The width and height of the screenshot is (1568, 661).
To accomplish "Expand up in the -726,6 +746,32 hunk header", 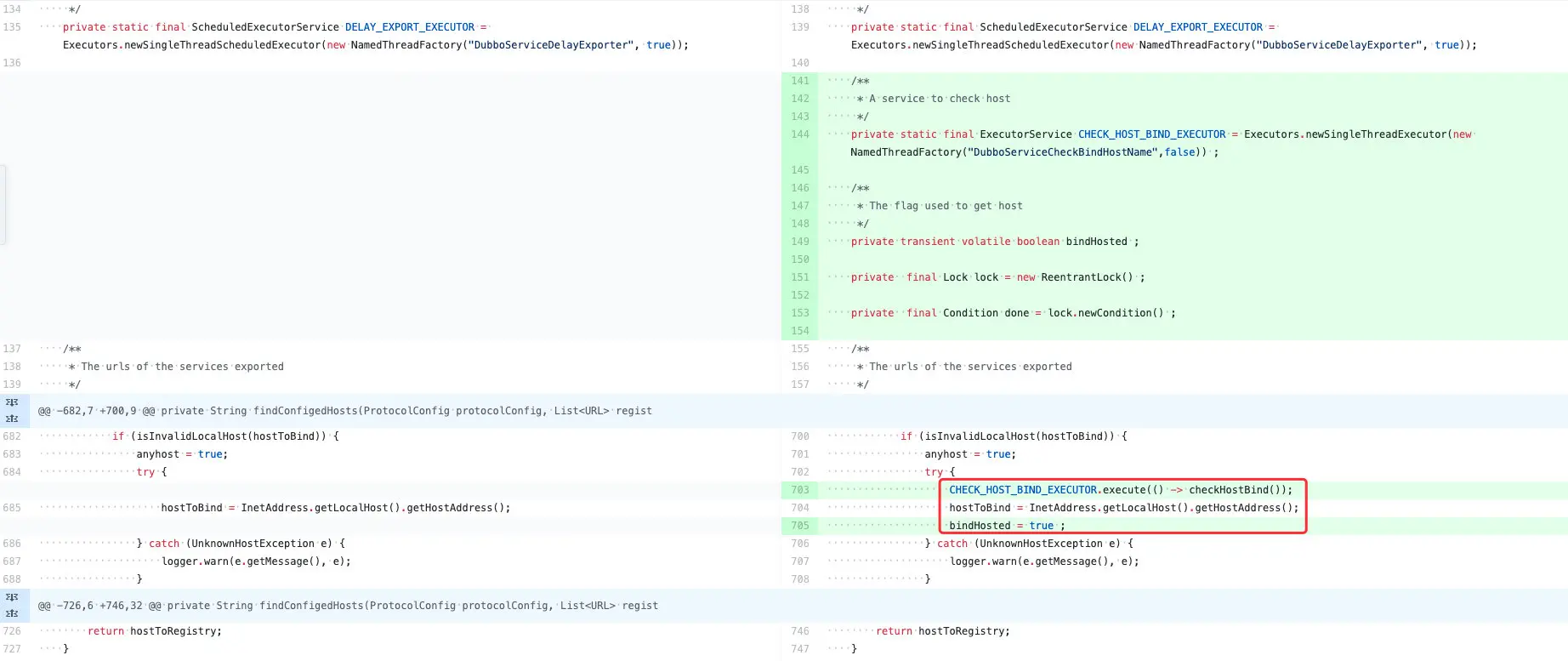I will tap(12, 613).
